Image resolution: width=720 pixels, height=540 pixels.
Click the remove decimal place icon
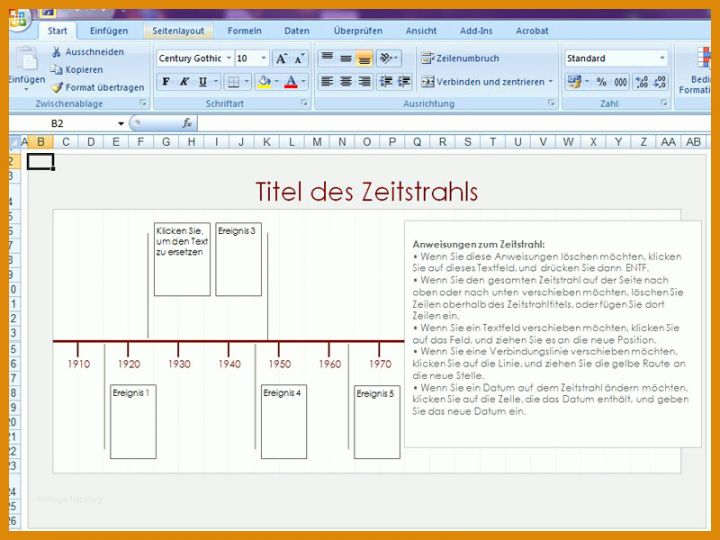pos(659,82)
